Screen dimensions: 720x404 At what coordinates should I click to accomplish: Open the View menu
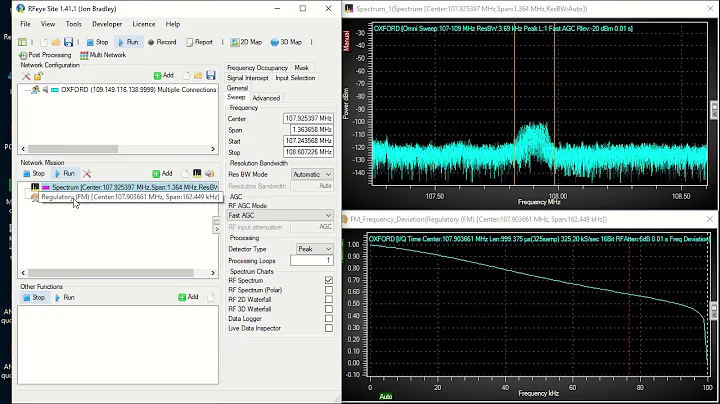[48, 24]
